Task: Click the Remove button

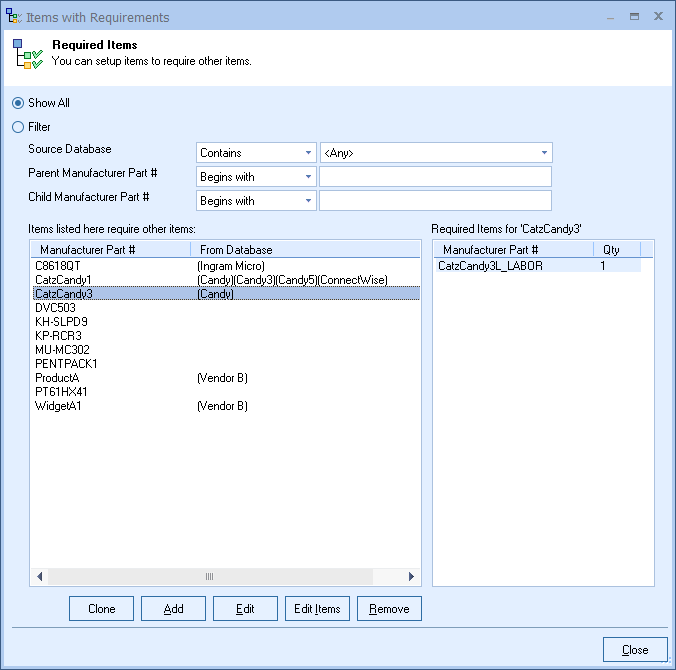Action: 389,609
